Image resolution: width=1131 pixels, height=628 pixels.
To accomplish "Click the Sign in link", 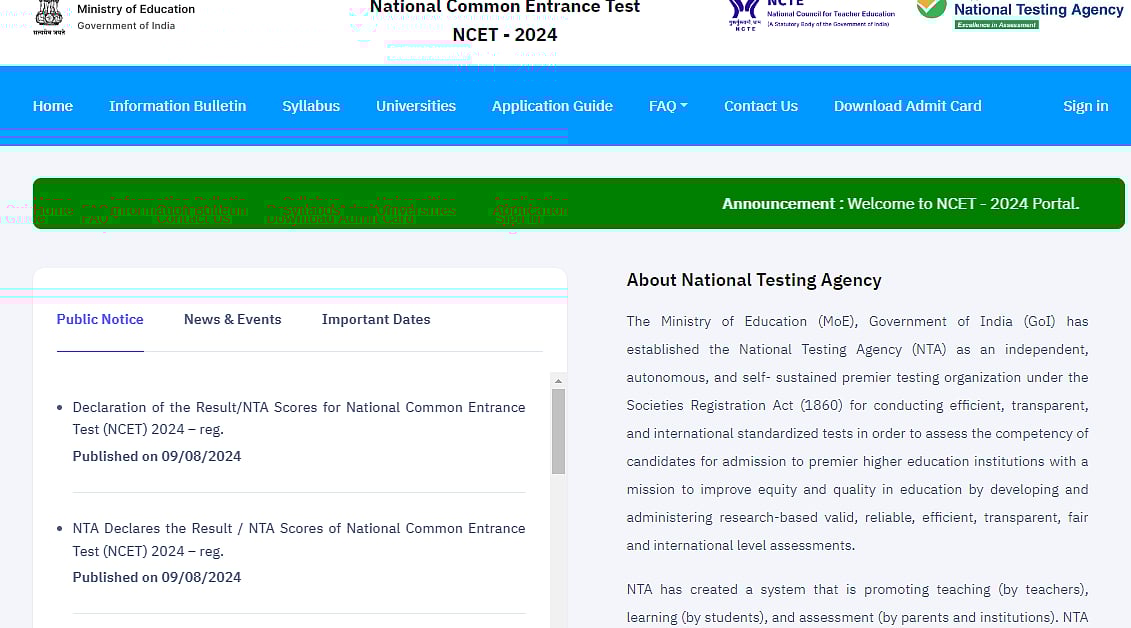I will click(x=1086, y=106).
